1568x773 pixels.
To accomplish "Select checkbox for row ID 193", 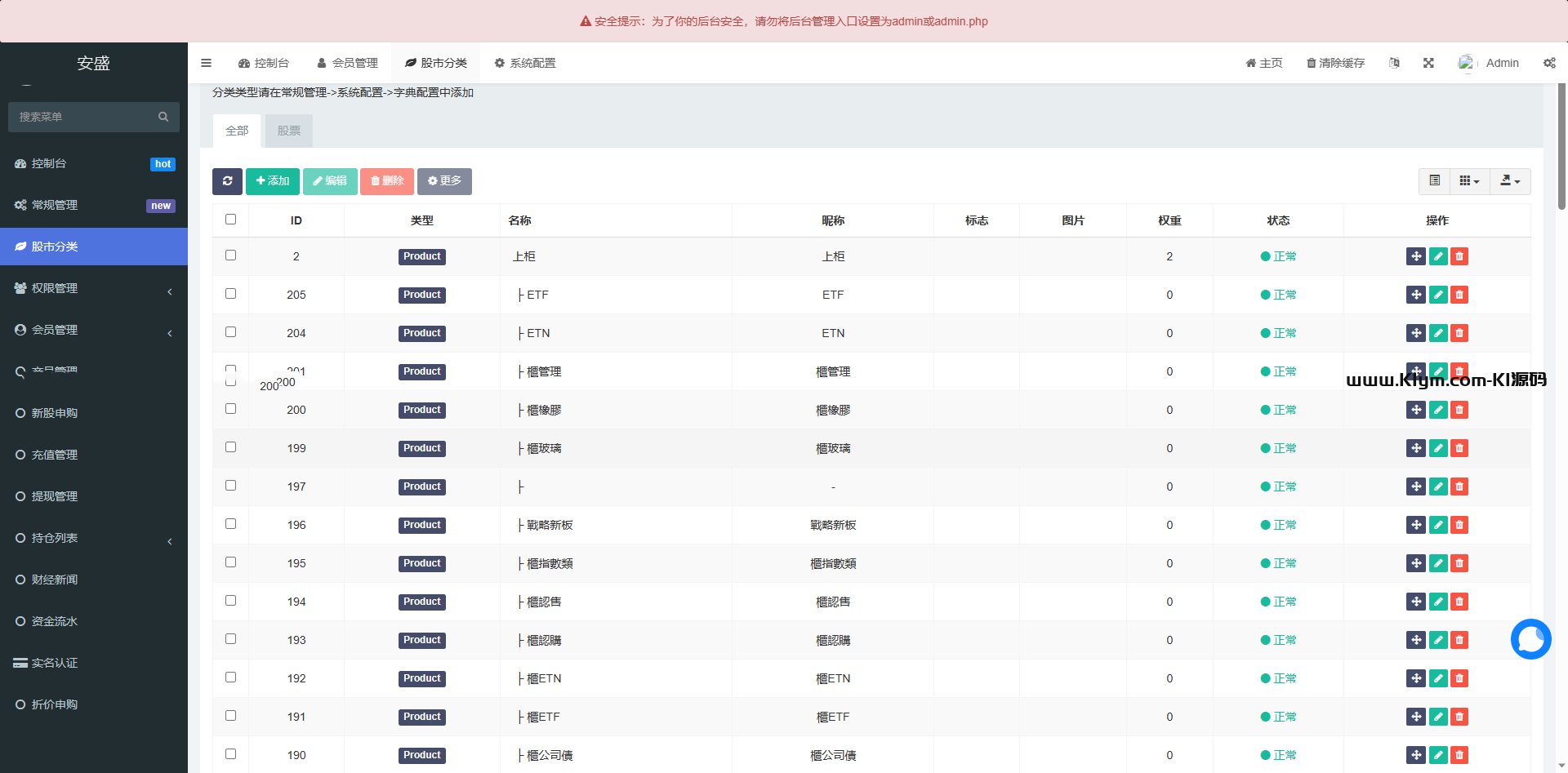I will 231,639.
